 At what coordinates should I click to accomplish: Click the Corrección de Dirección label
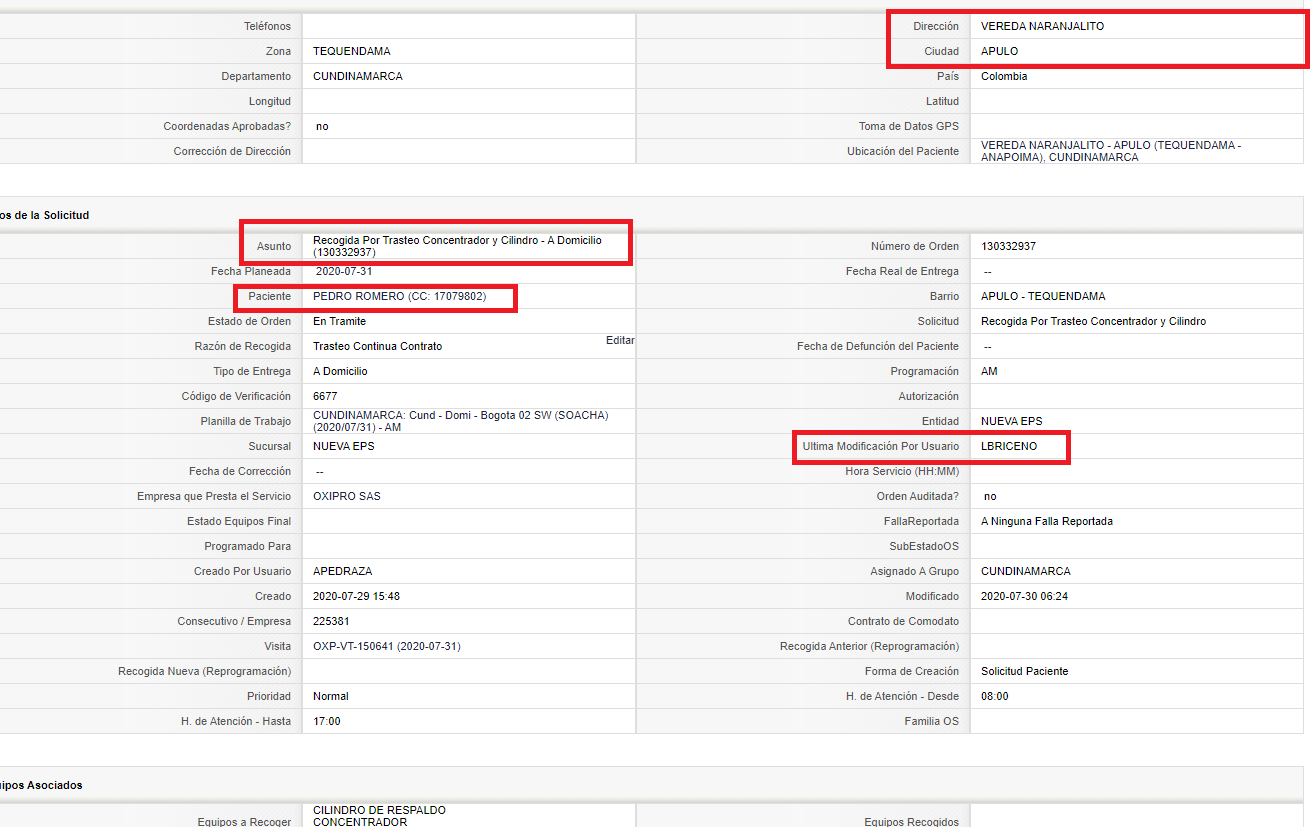coord(232,151)
